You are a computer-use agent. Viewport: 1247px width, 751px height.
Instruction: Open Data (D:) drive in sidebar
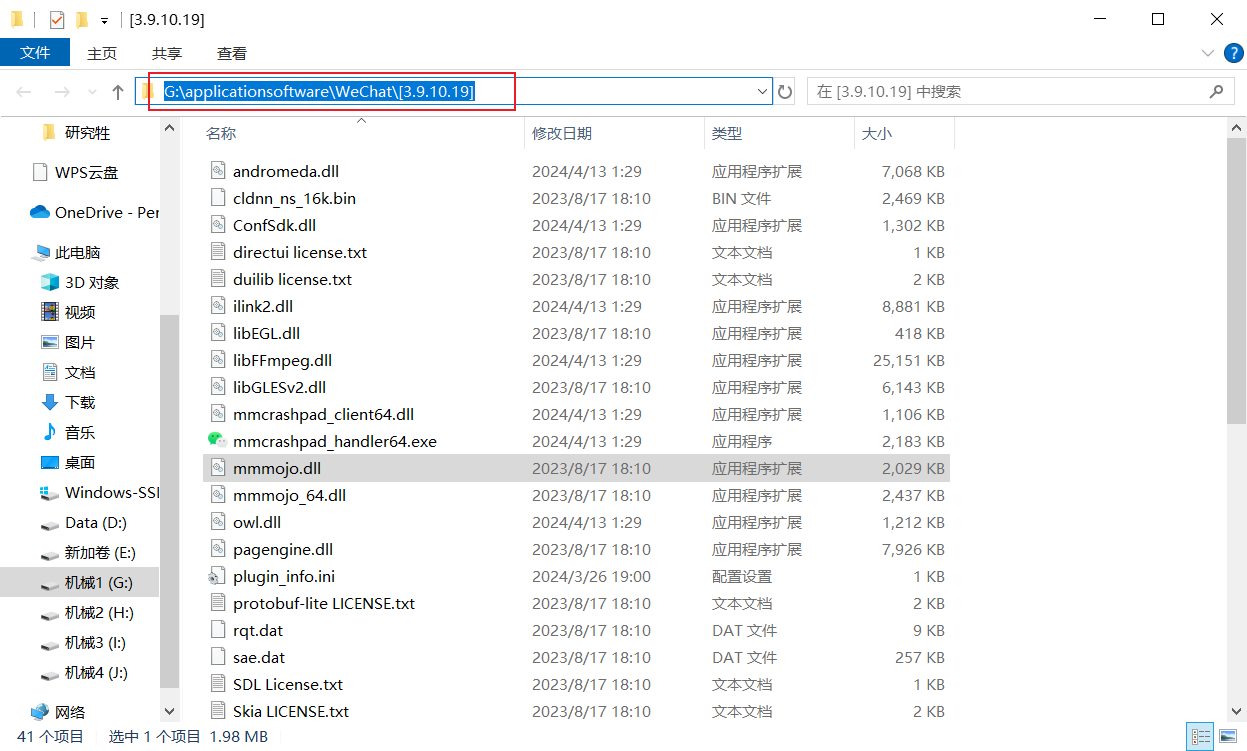pos(82,522)
